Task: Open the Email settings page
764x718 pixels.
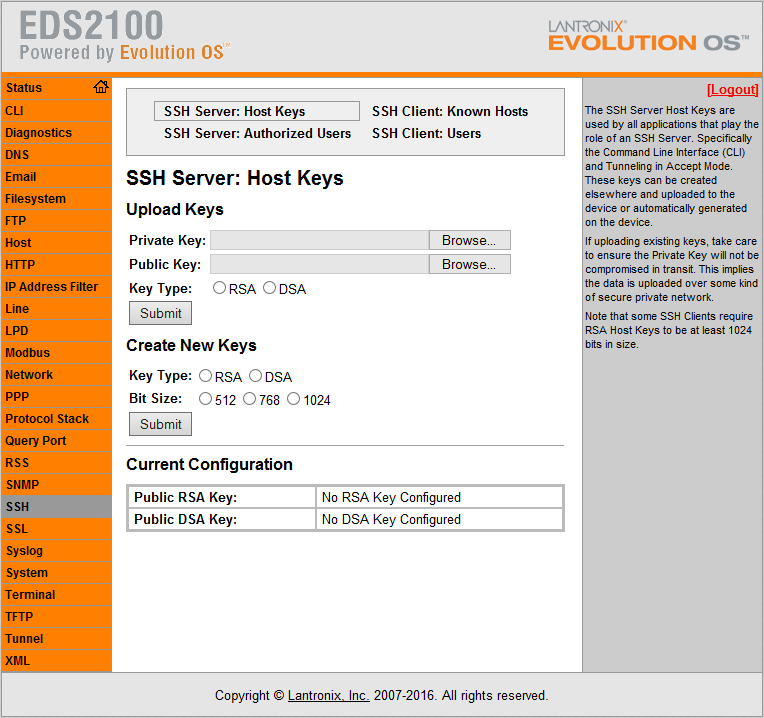Action: pyautogui.click(x=57, y=176)
